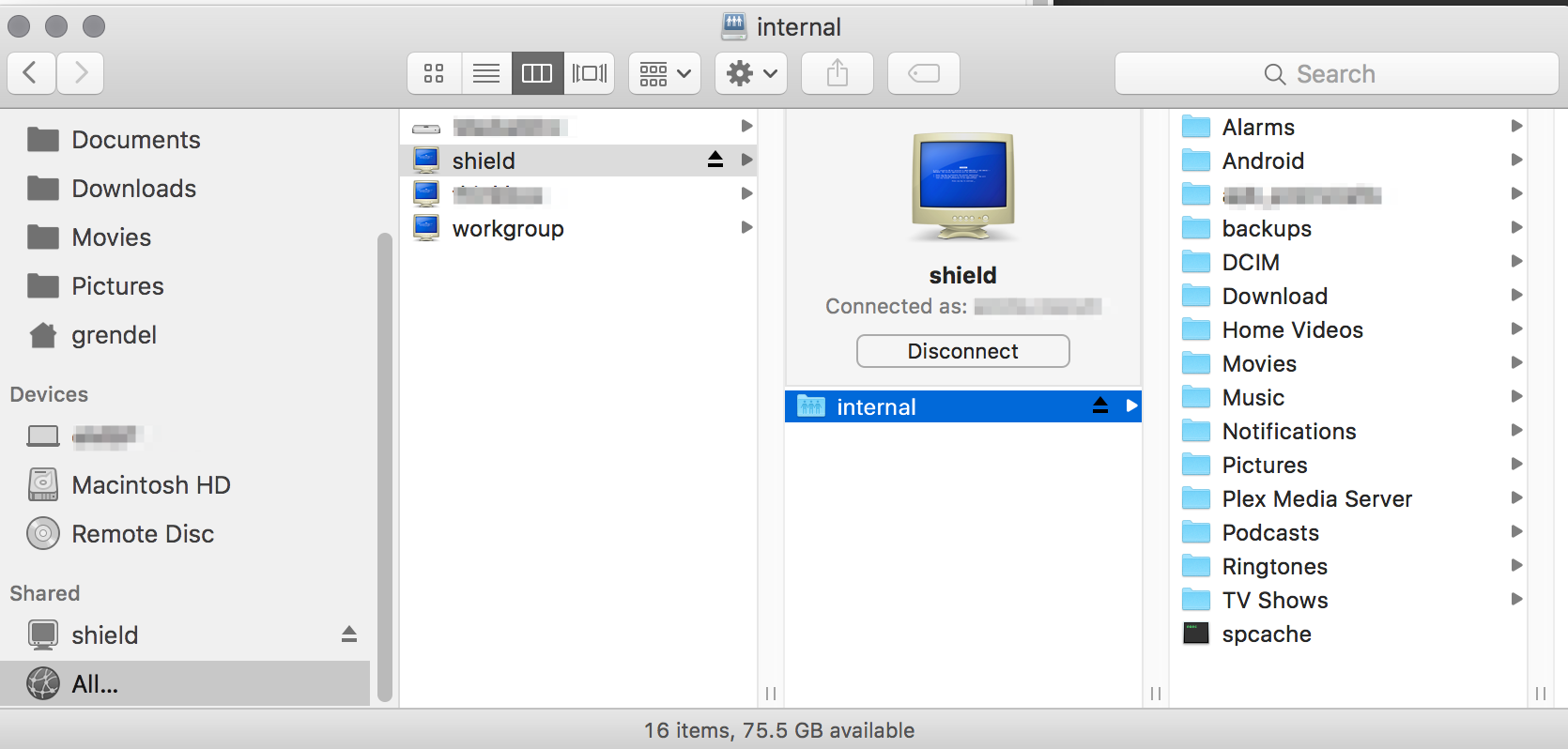Select All… under Shared

point(185,684)
